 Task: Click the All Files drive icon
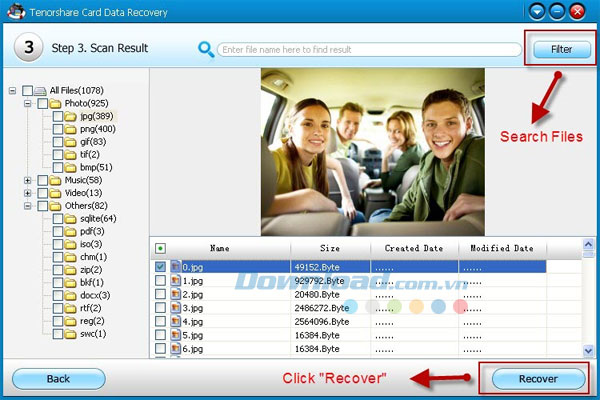[40, 90]
